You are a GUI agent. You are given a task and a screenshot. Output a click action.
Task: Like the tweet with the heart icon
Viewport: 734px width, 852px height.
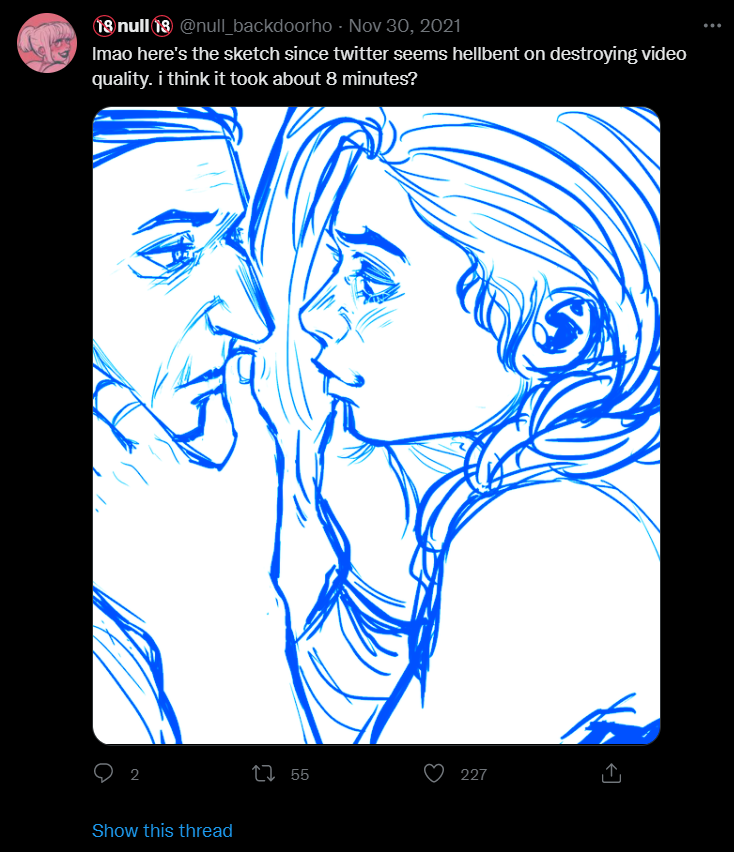point(434,773)
